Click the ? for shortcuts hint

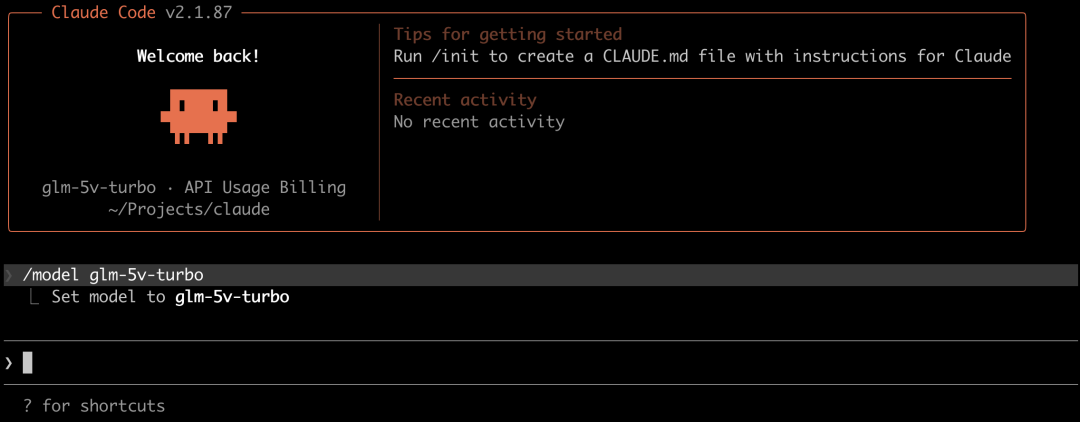[94, 406]
